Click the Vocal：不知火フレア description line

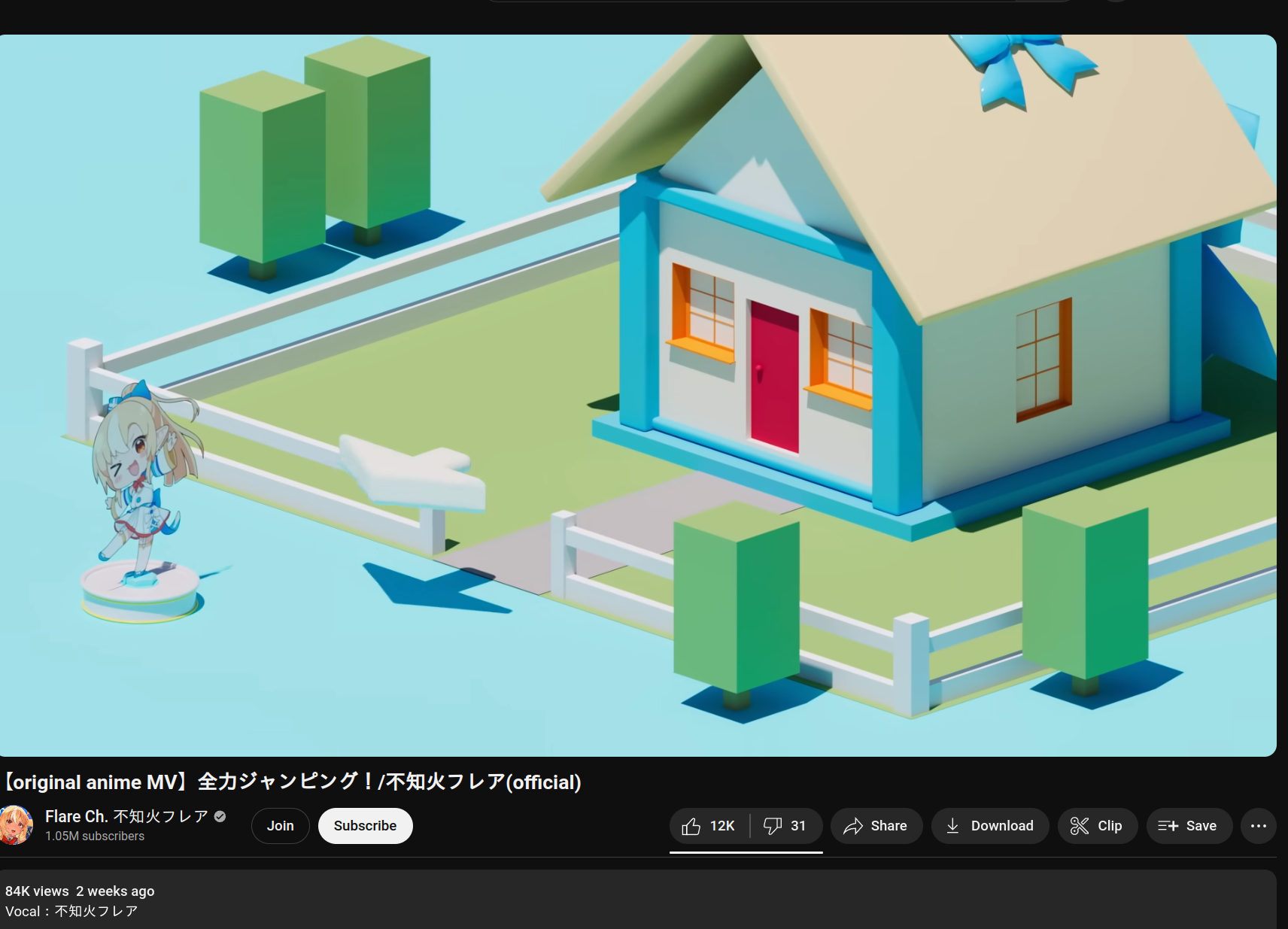[x=71, y=911]
